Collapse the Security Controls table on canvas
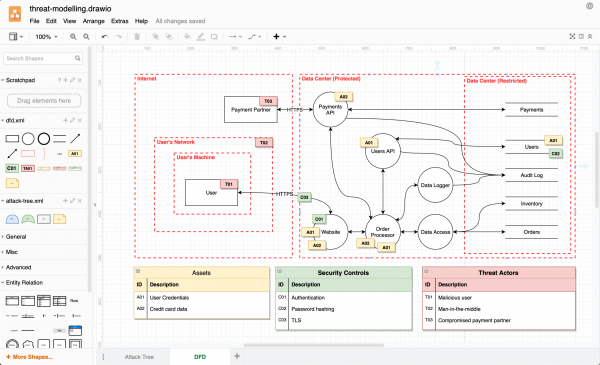This screenshot has height=365, width=600. pos(280,271)
